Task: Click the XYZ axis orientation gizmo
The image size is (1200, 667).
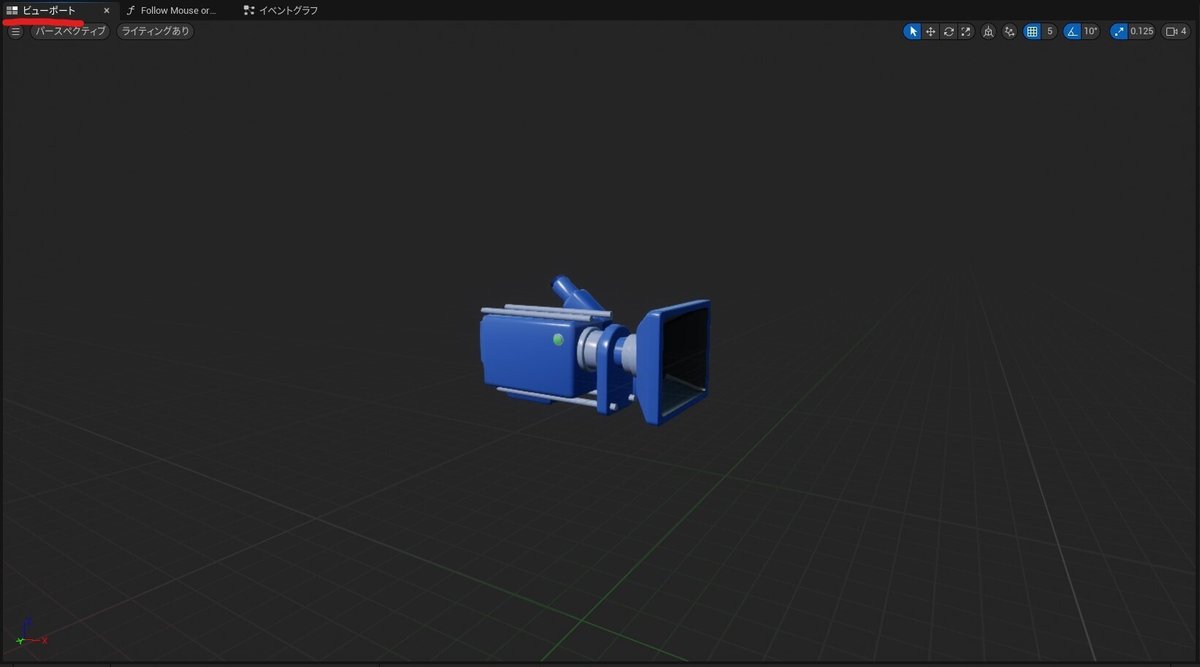Action: (x=30, y=632)
